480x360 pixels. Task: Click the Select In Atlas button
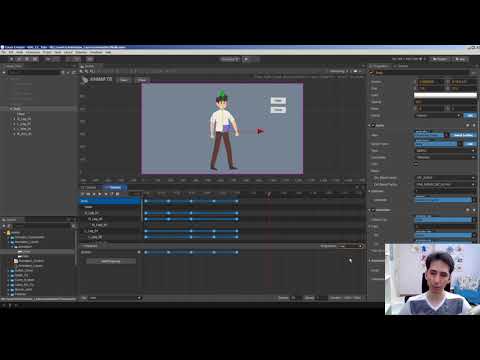(x=463, y=135)
